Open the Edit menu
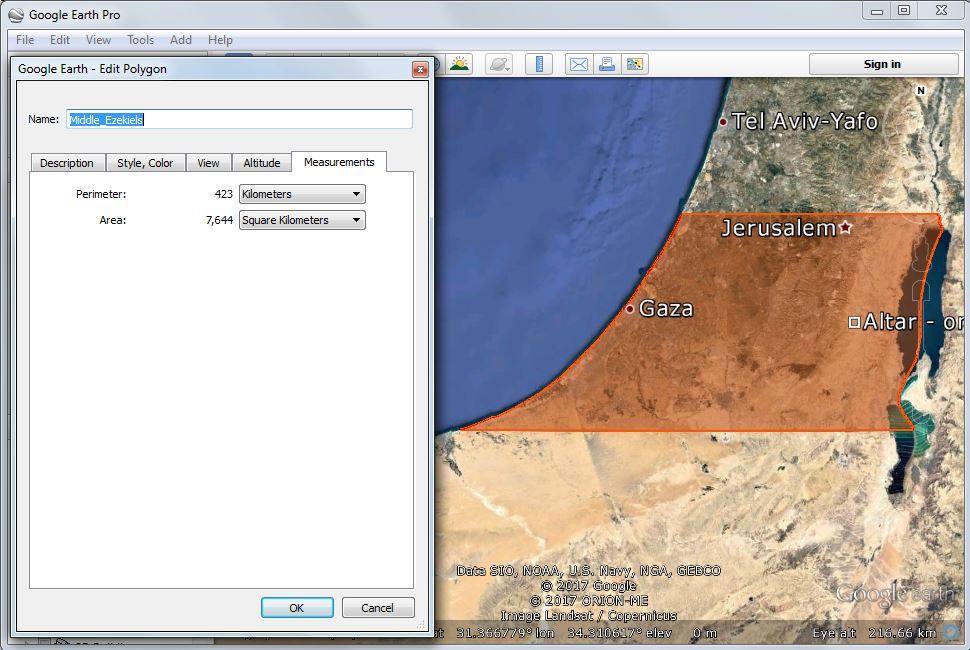The image size is (970, 650). coord(60,40)
